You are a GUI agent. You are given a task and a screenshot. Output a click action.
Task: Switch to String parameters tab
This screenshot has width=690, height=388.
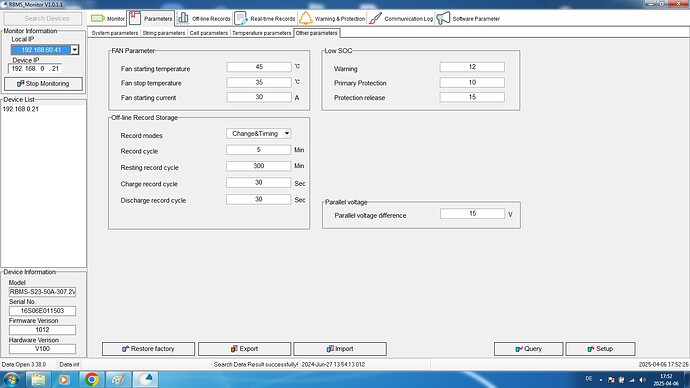coord(164,33)
